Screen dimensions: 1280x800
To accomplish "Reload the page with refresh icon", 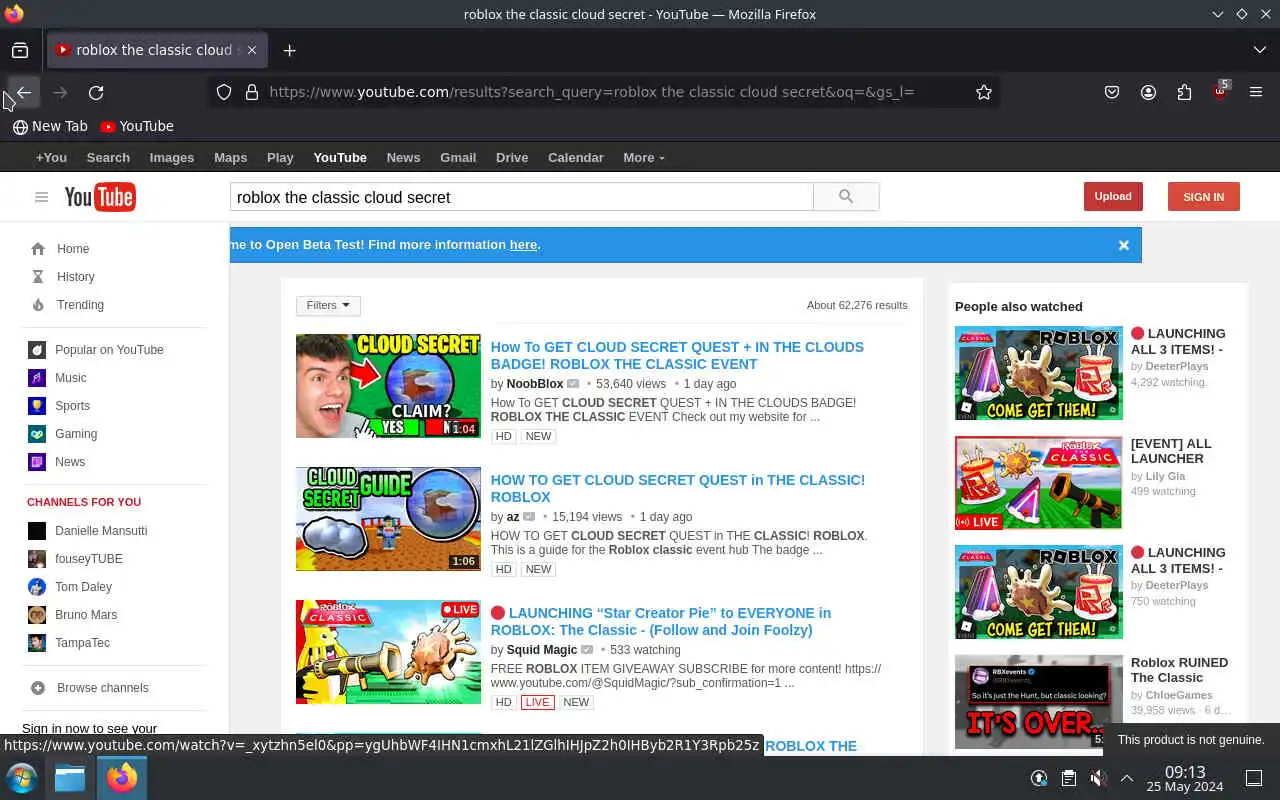I will click(96, 92).
